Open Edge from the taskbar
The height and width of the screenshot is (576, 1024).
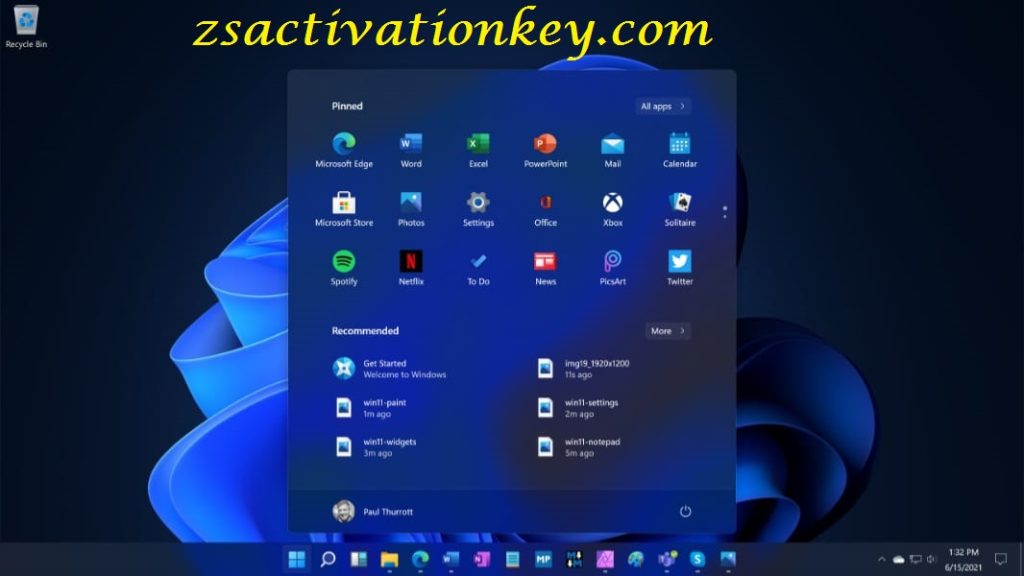(x=421, y=559)
